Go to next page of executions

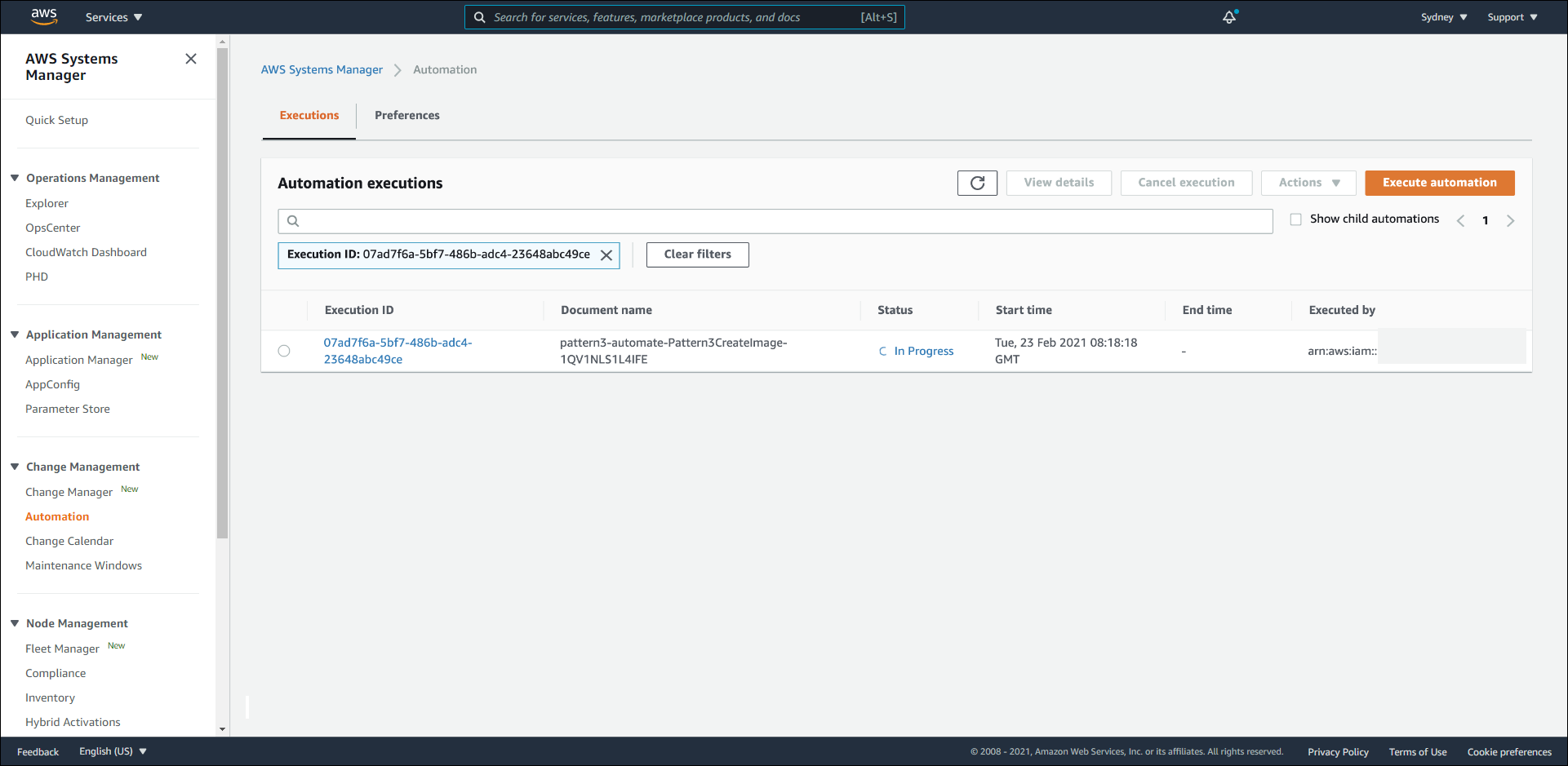[x=1510, y=220]
